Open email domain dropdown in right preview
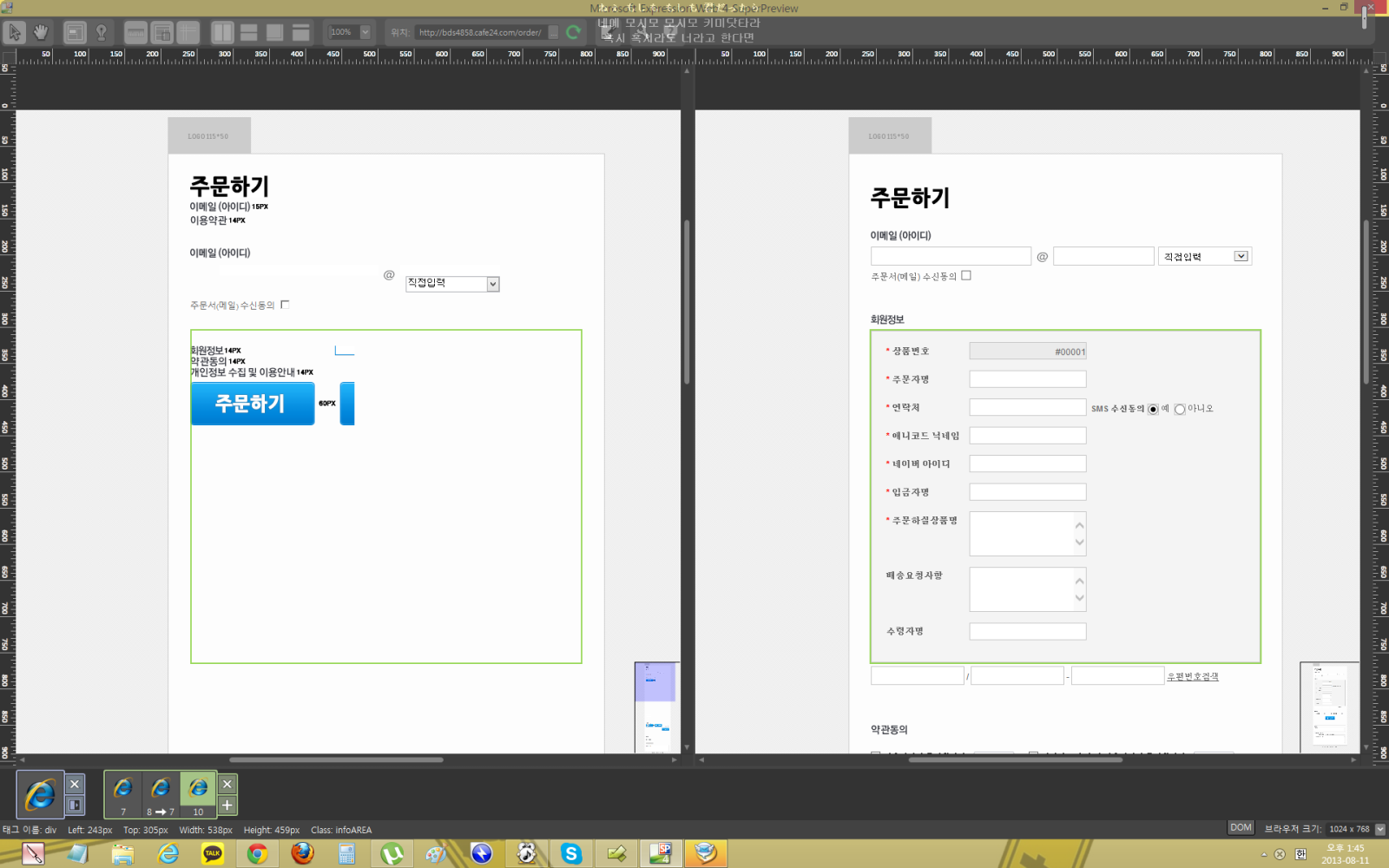 click(x=1241, y=256)
